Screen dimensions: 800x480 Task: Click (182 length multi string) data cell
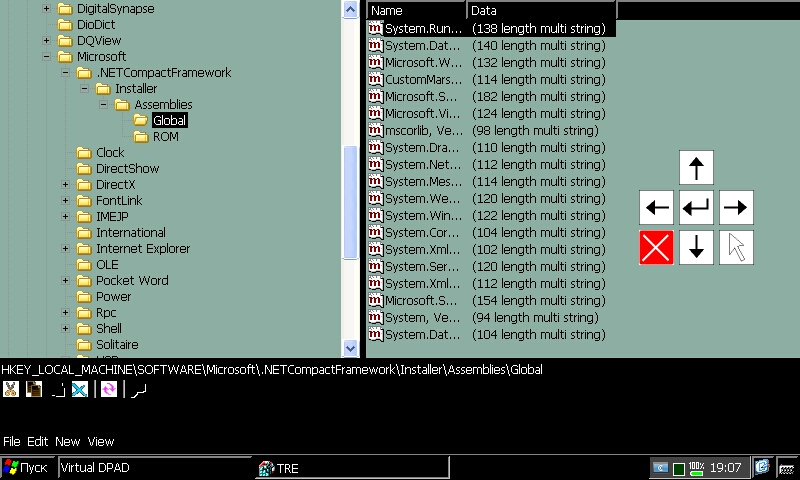(x=539, y=96)
